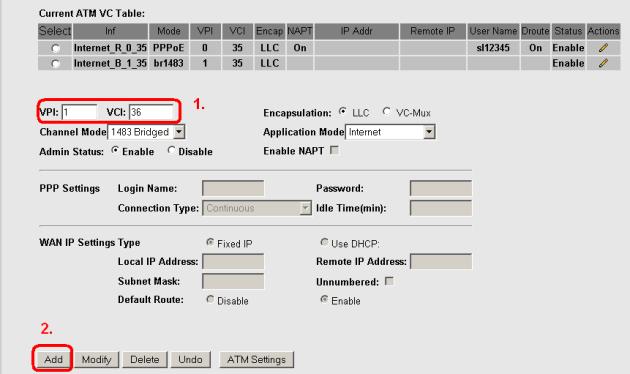Click the Inf column header
The image size is (630, 374).
coord(110,31)
